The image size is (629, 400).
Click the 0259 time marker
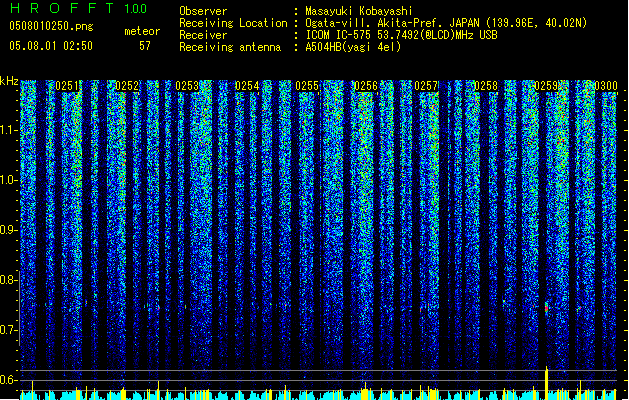click(546, 86)
